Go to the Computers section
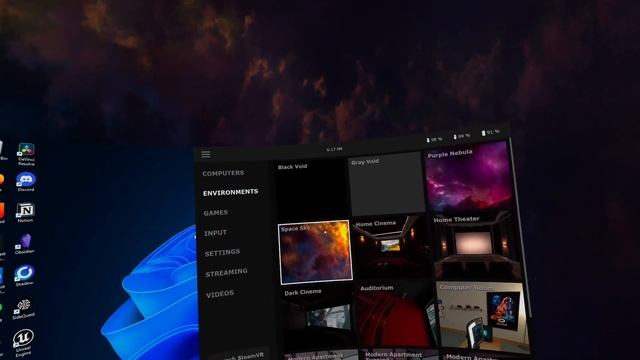 pyautogui.click(x=223, y=173)
